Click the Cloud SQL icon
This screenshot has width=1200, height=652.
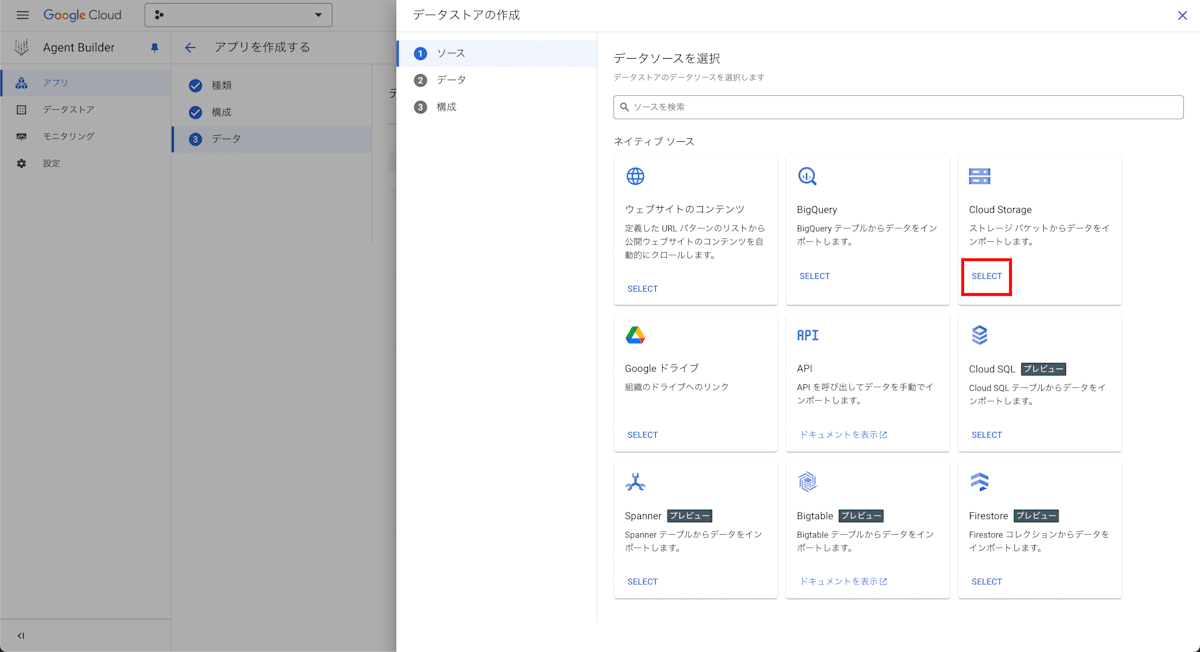979,335
